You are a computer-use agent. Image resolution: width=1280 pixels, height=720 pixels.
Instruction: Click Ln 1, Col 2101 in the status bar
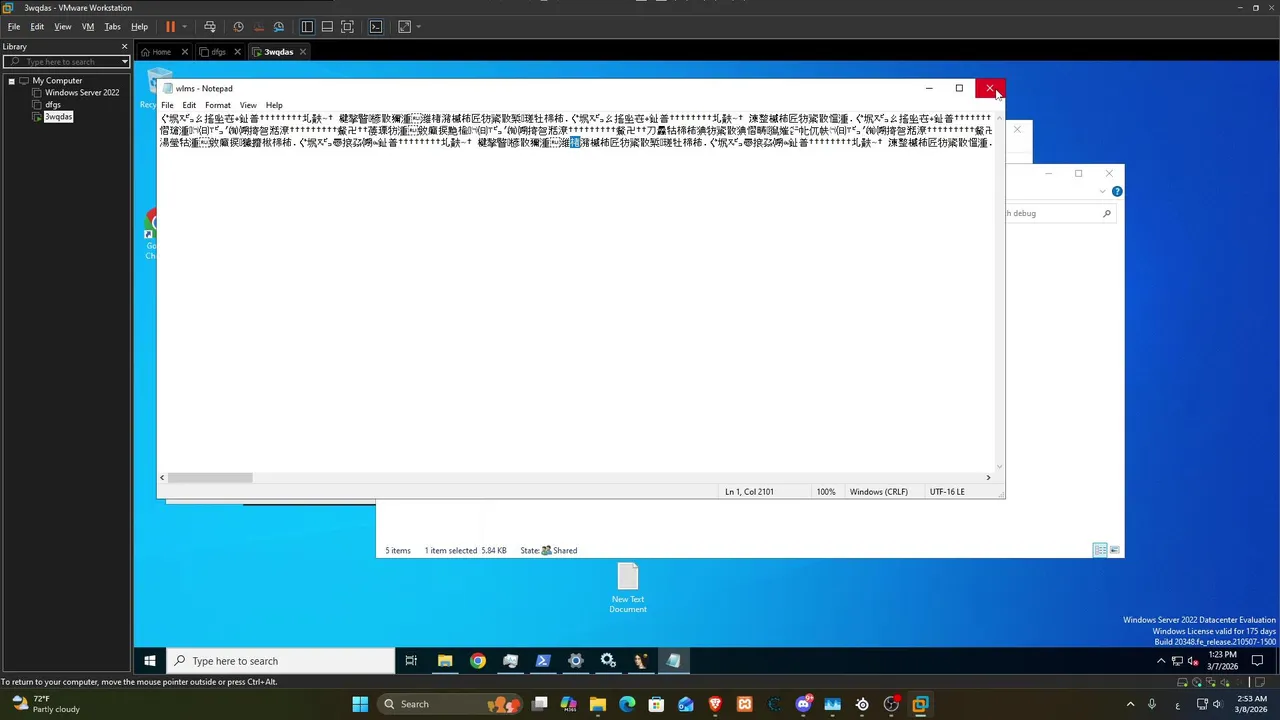pyautogui.click(x=749, y=492)
